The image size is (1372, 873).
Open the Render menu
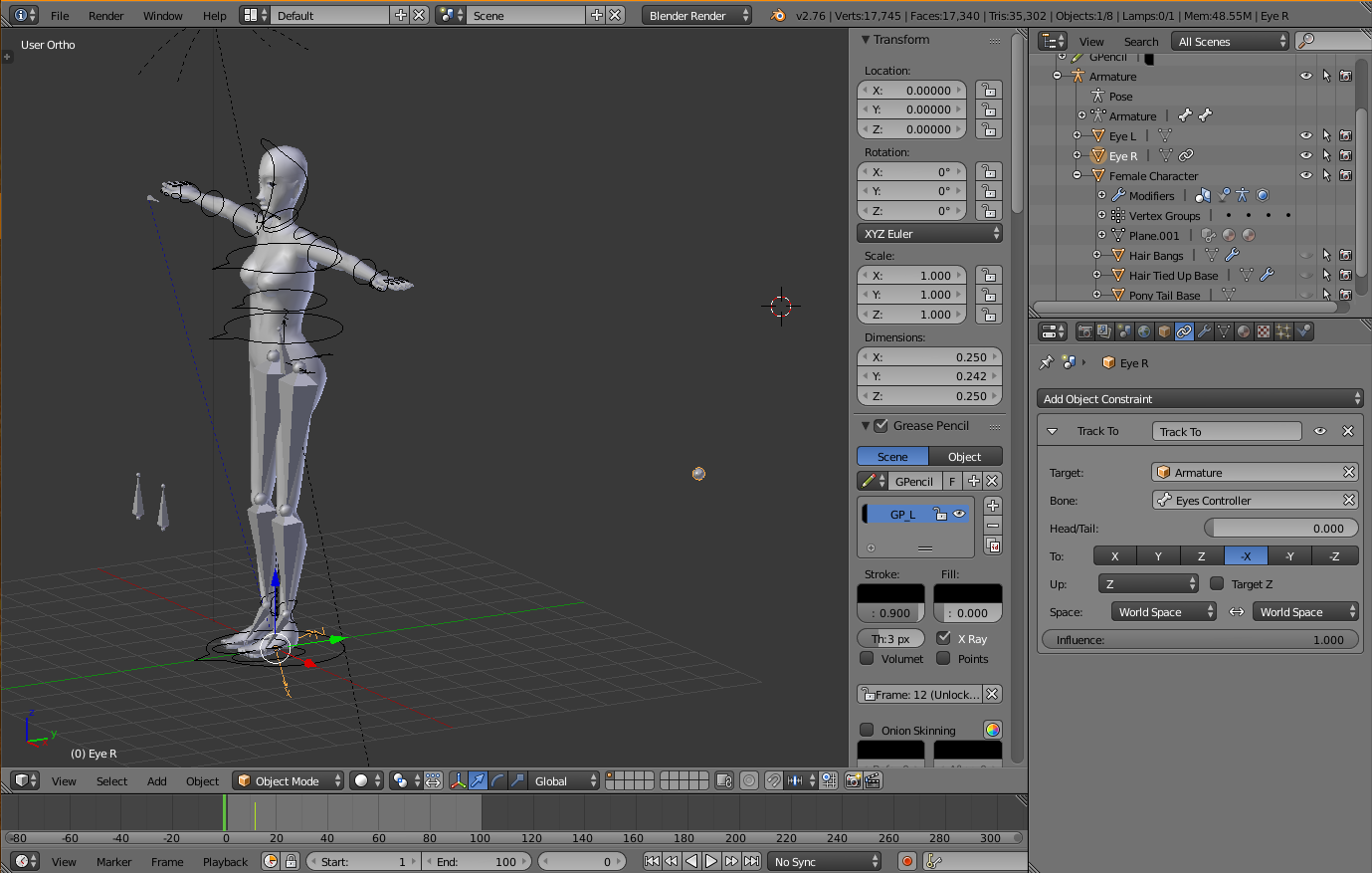click(105, 16)
